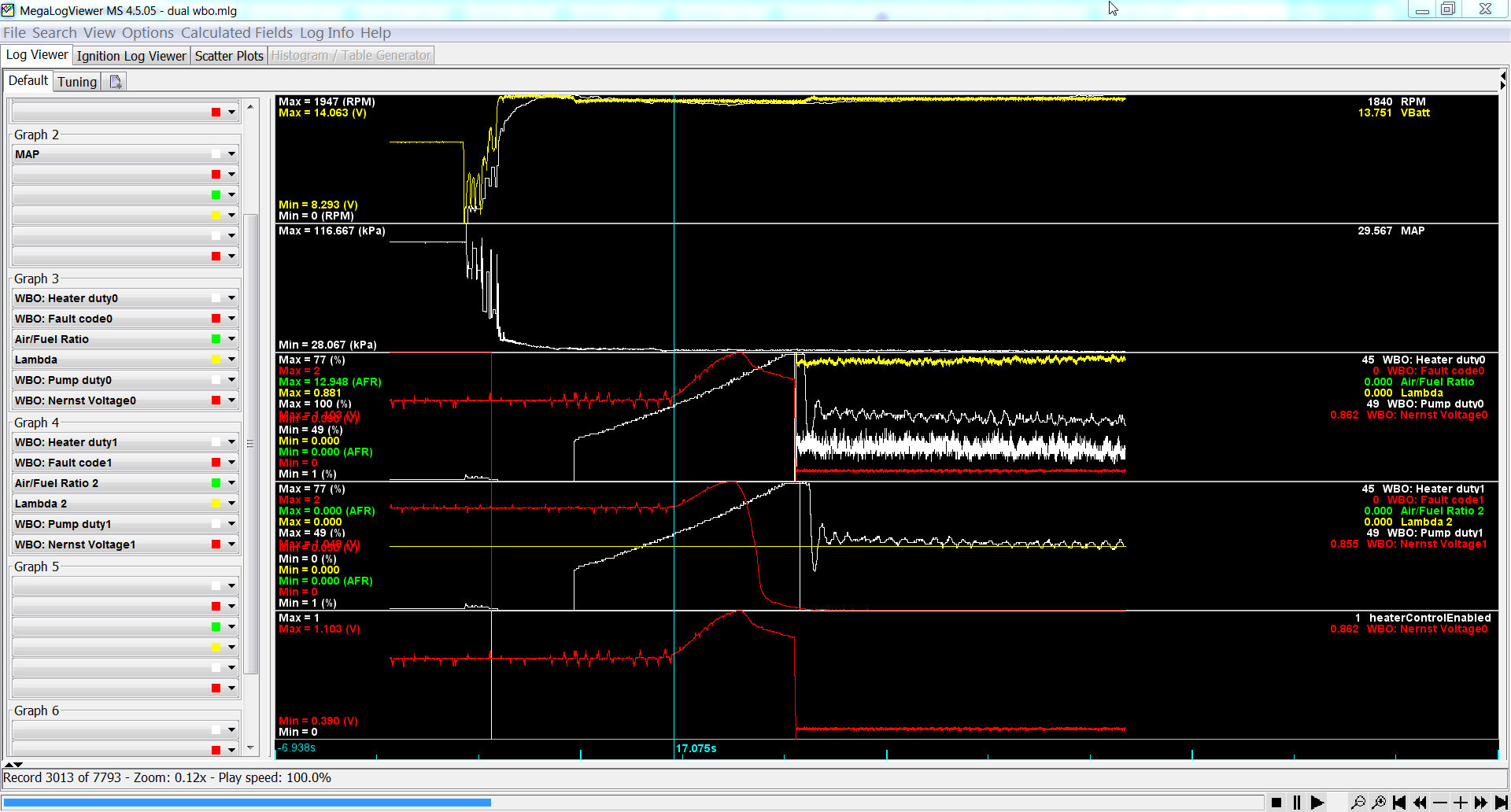The image size is (1511, 812).
Task: Switch to the Ignition Log Viewer tab
Action: [x=131, y=56]
